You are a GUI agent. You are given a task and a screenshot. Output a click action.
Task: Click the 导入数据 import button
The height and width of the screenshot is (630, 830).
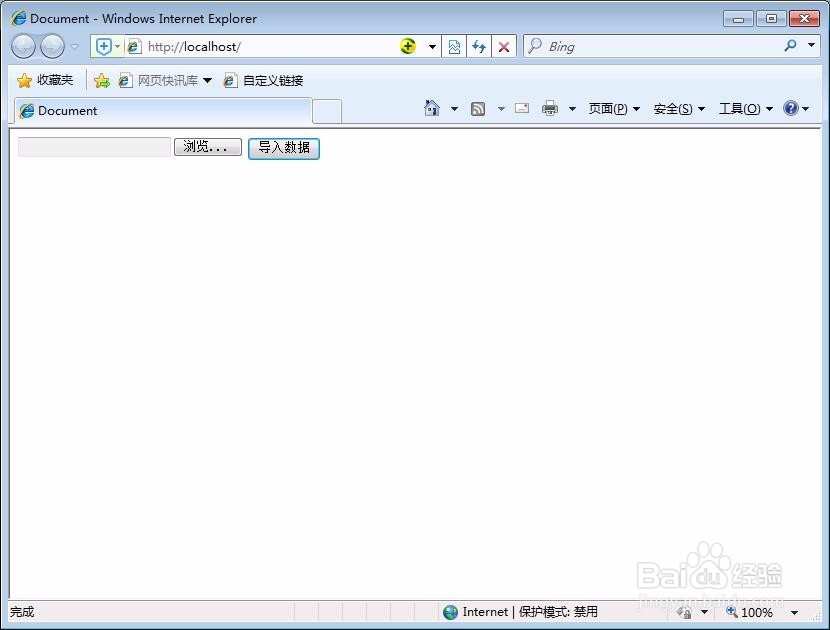click(x=283, y=148)
